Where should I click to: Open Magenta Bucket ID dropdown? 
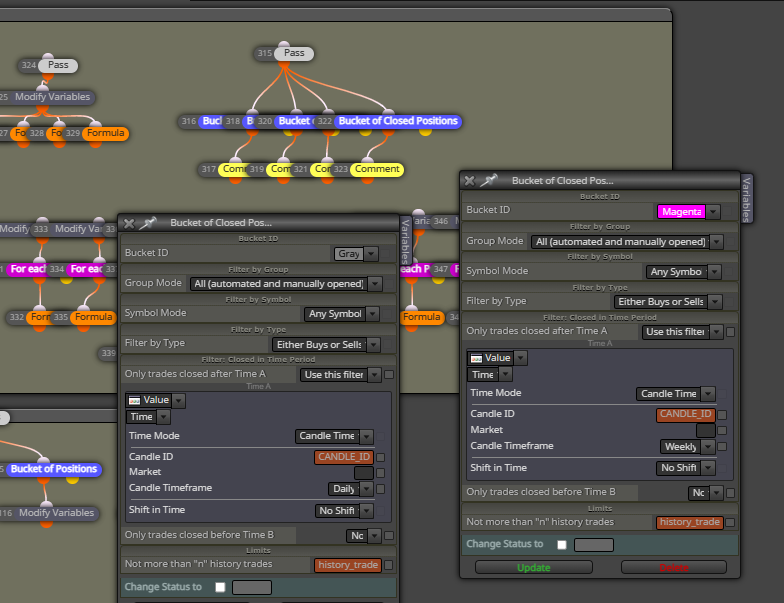coord(714,212)
